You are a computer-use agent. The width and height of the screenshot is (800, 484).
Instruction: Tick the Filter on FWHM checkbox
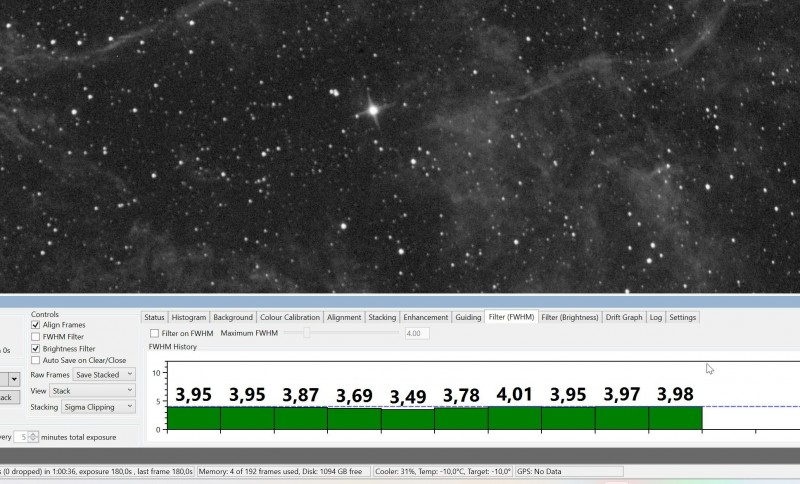click(154, 333)
